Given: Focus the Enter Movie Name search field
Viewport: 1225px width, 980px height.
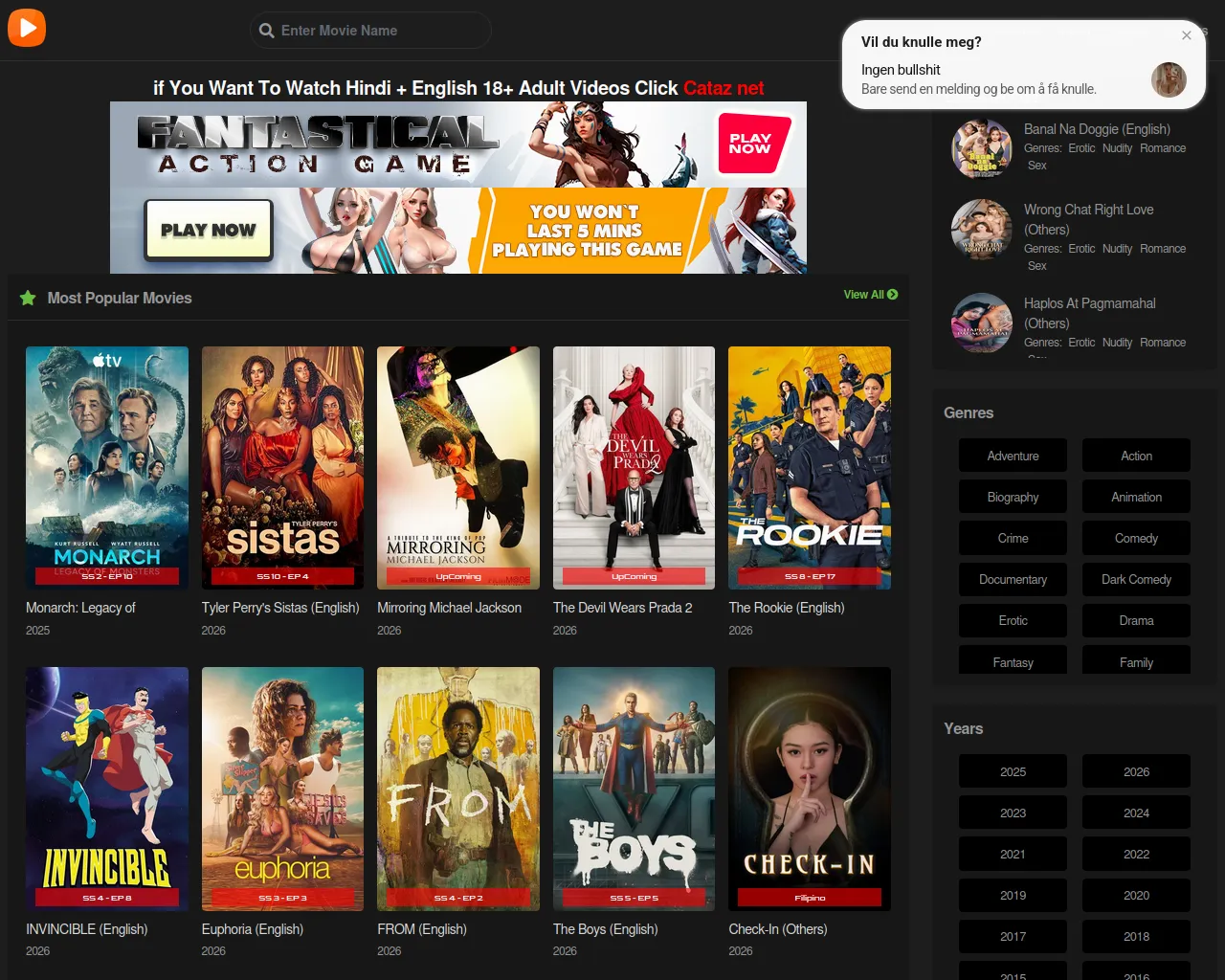Looking at the screenshot, I should tap(371, 31).
